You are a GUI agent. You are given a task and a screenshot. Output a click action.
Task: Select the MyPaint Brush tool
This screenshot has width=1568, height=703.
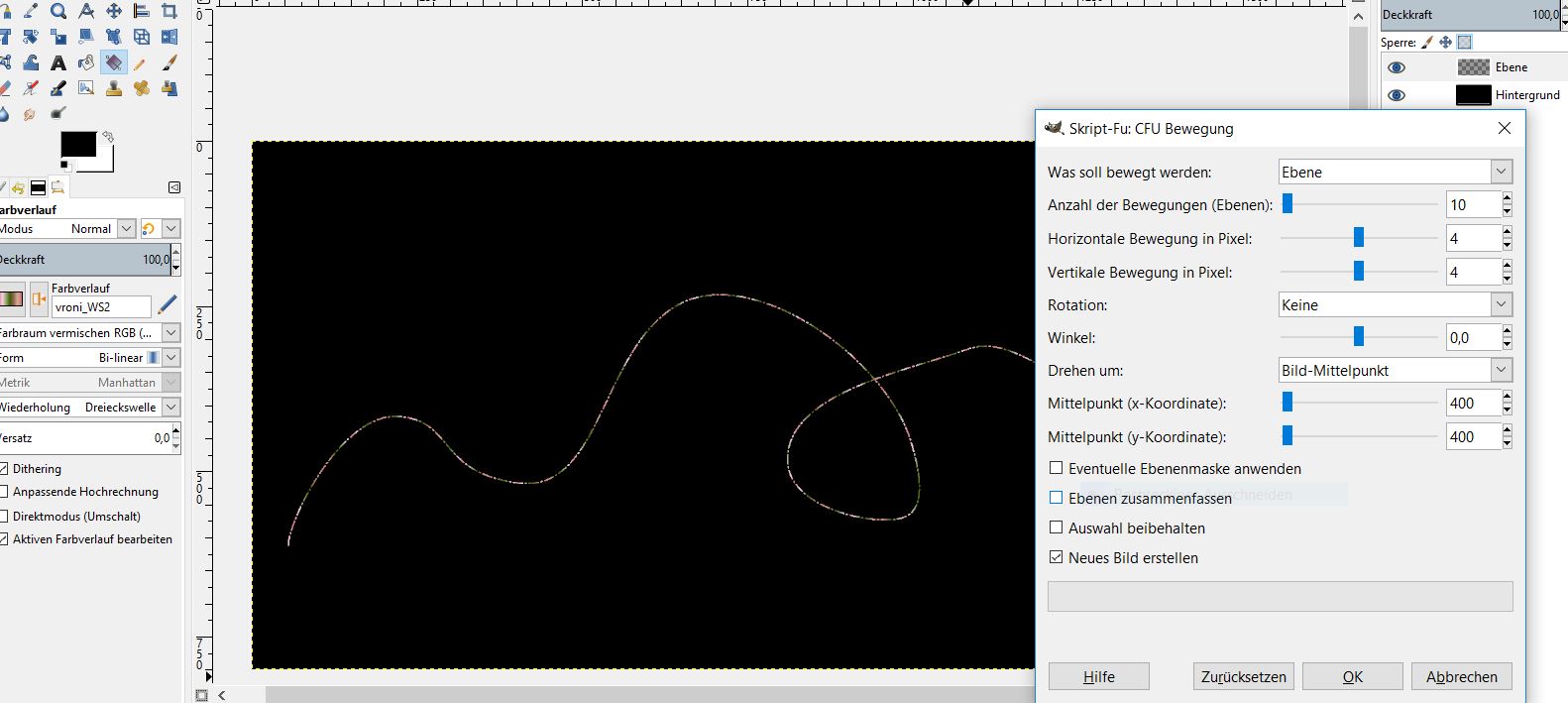(86, 88)
